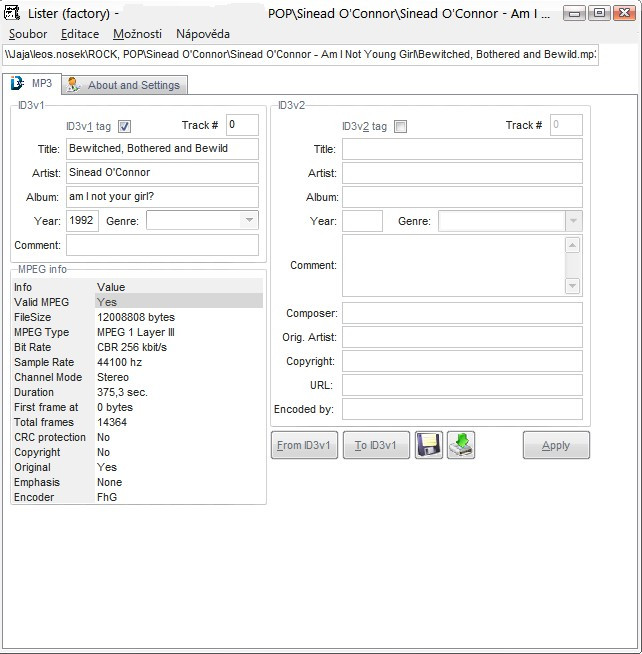Click the From ID3v1 button
This screenshot has height=654, width=642.
[x=304, y=445]
